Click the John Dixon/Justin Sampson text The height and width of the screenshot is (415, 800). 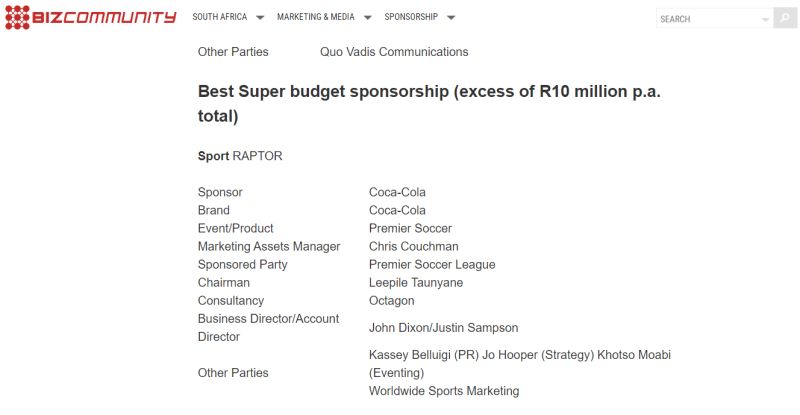click(x=443, y=328)
